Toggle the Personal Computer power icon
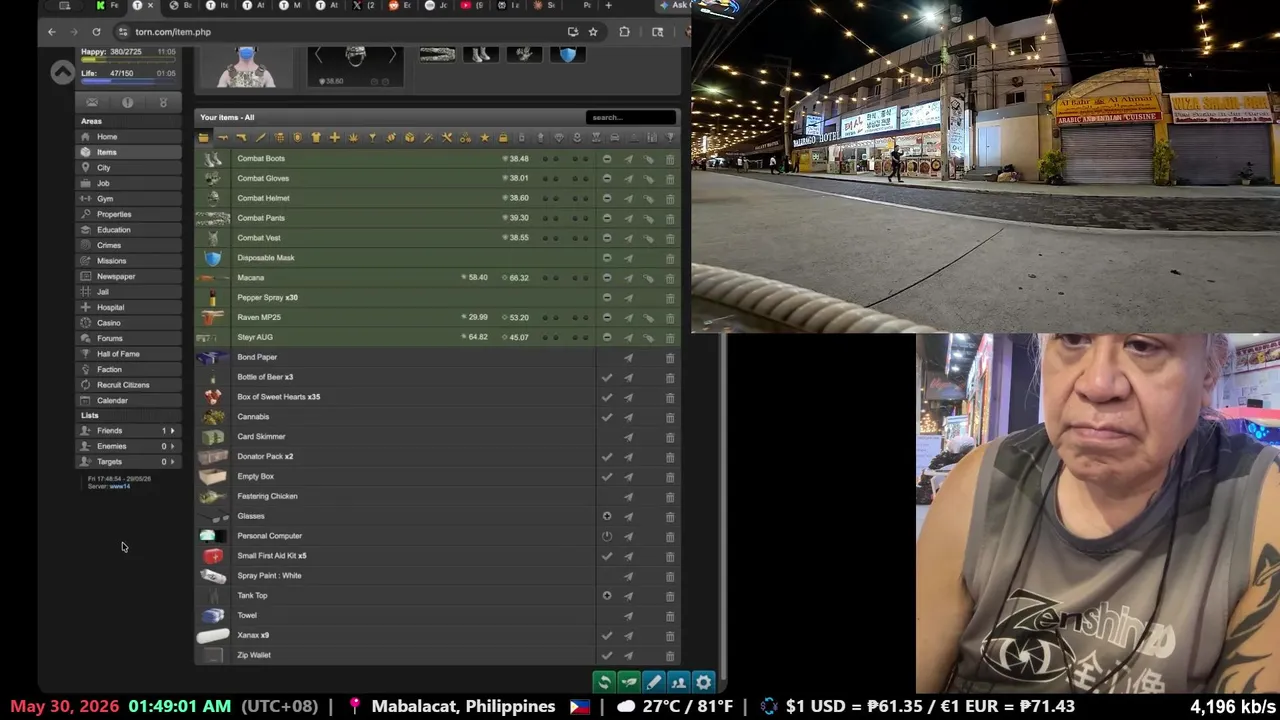This screenshot has height=720, width=1280. 607,536
